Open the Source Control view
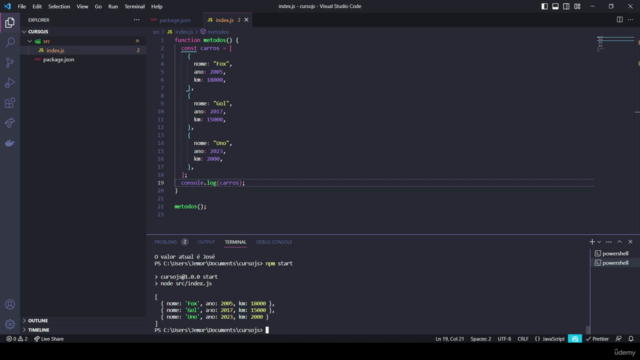The width and height of the screenshot is (640, 360). point(10,62)
